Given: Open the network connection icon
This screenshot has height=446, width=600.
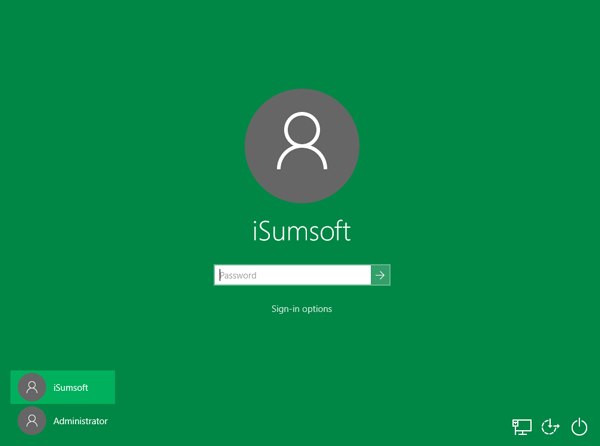Looking at the screenshot, I should click(522, 426).
